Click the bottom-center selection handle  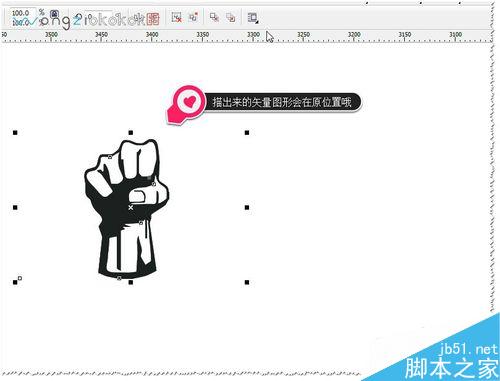coord(131,282)
